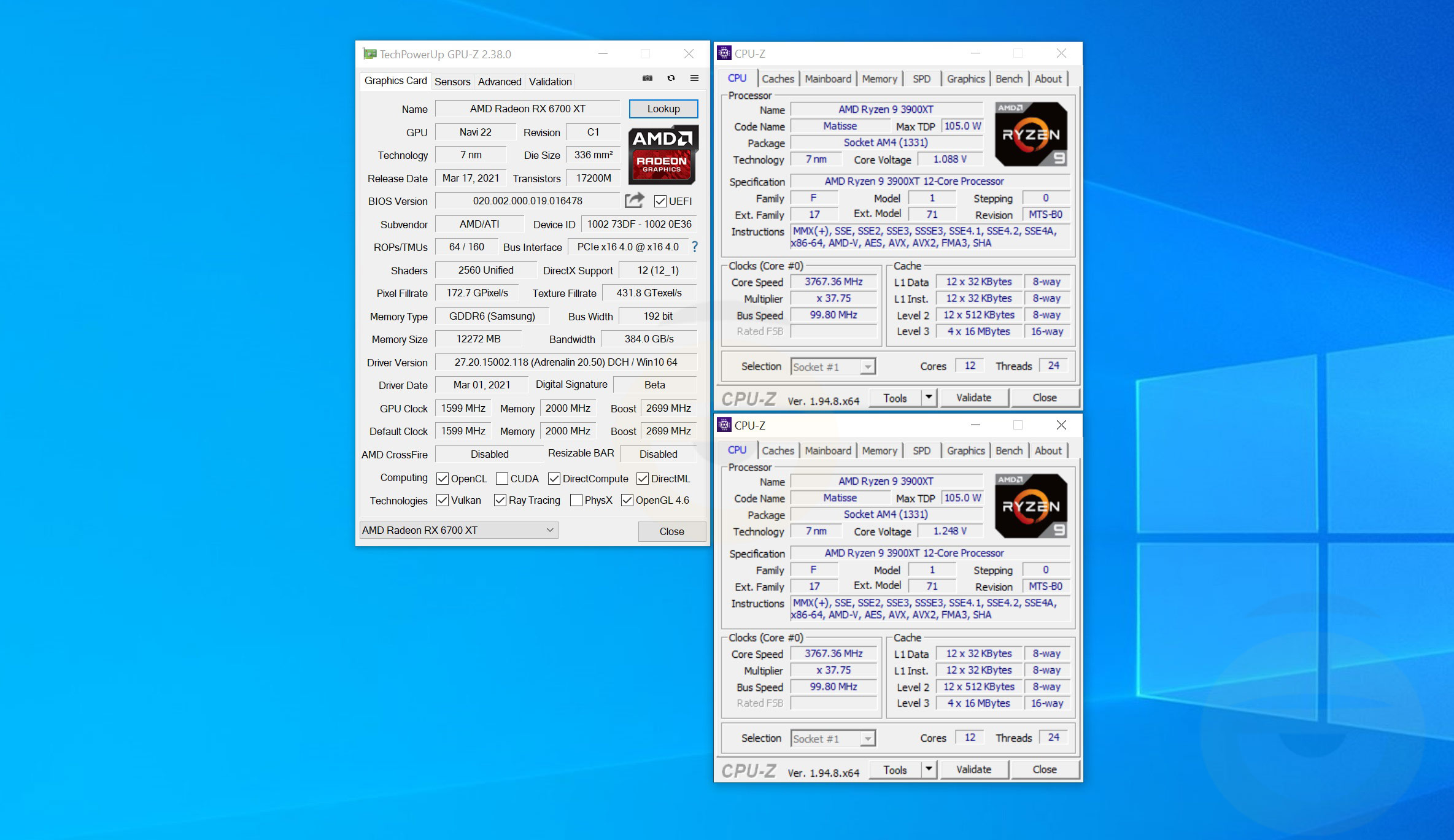
Task: Click the Device ID value field
Action: (x=639, y=224)
